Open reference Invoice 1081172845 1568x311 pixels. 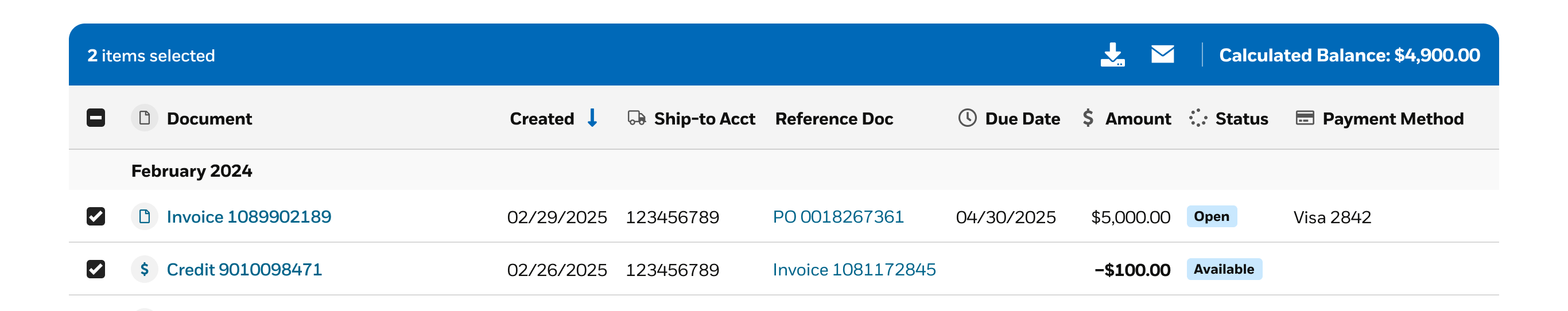(854, 270)
